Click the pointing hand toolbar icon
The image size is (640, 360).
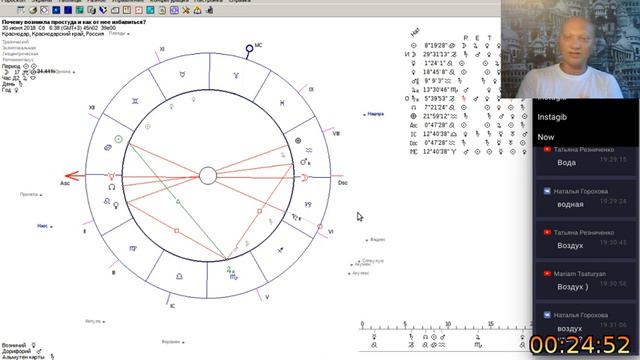coord(209,10)
